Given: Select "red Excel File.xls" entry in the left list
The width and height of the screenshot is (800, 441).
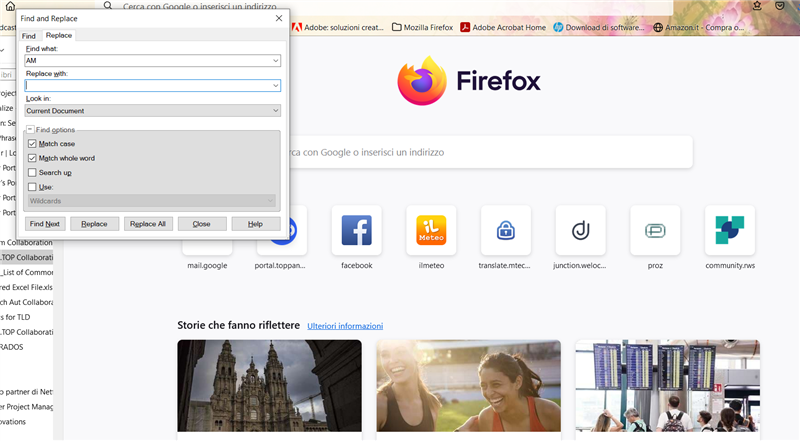Looking at the screenshot, I should (27, 287).
